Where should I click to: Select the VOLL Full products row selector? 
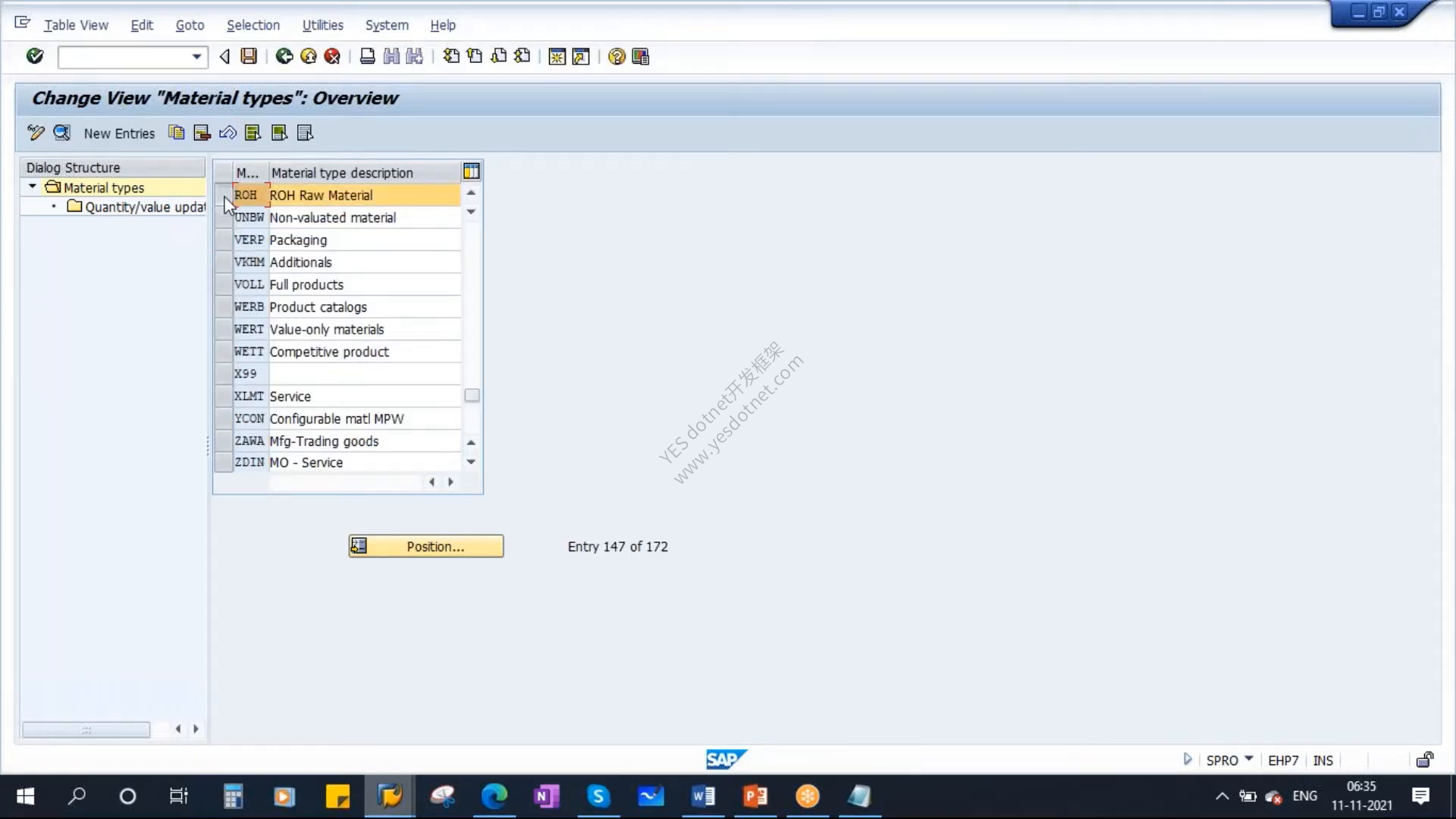coord(223,284)
